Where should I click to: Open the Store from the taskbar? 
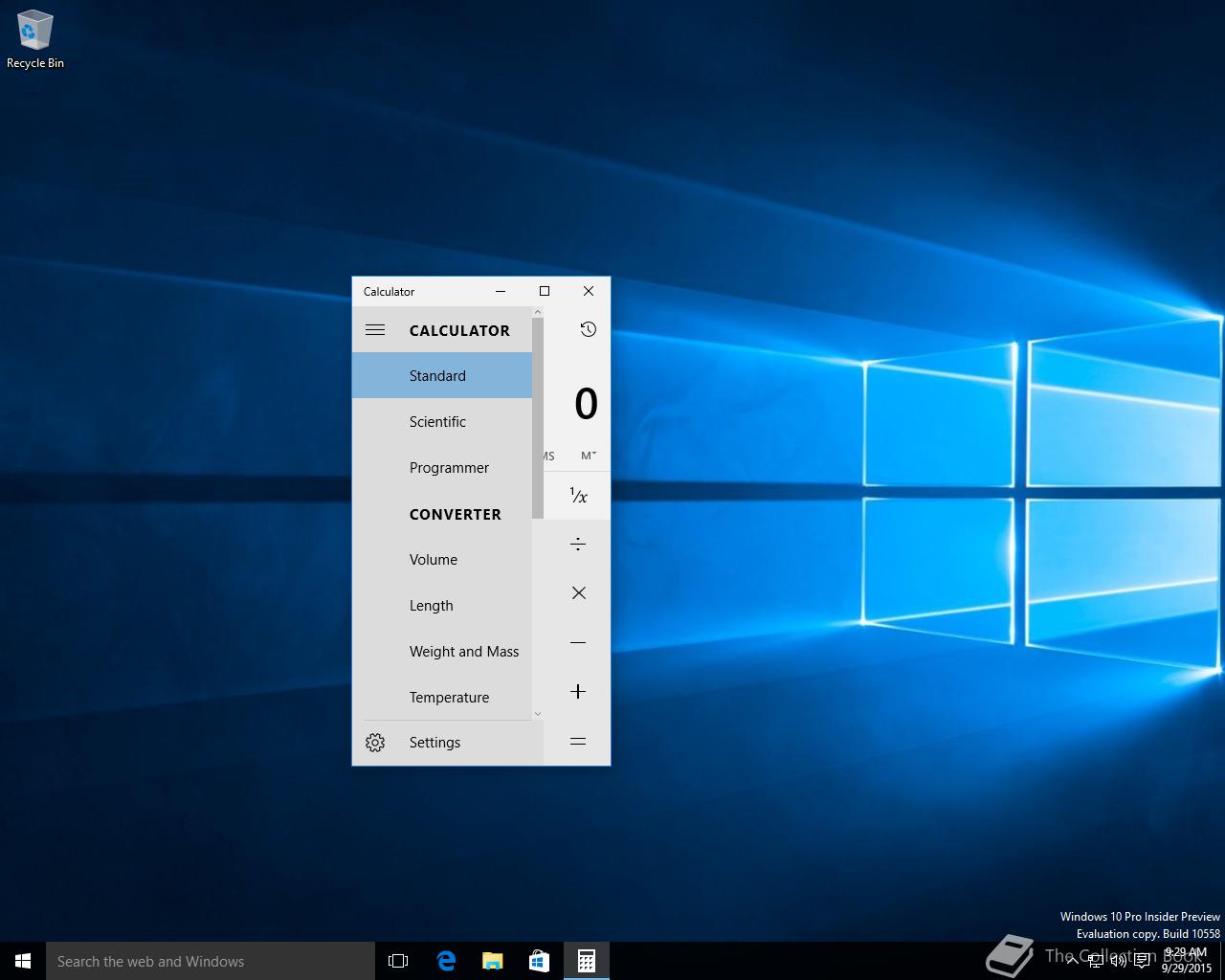coord(539,961)
